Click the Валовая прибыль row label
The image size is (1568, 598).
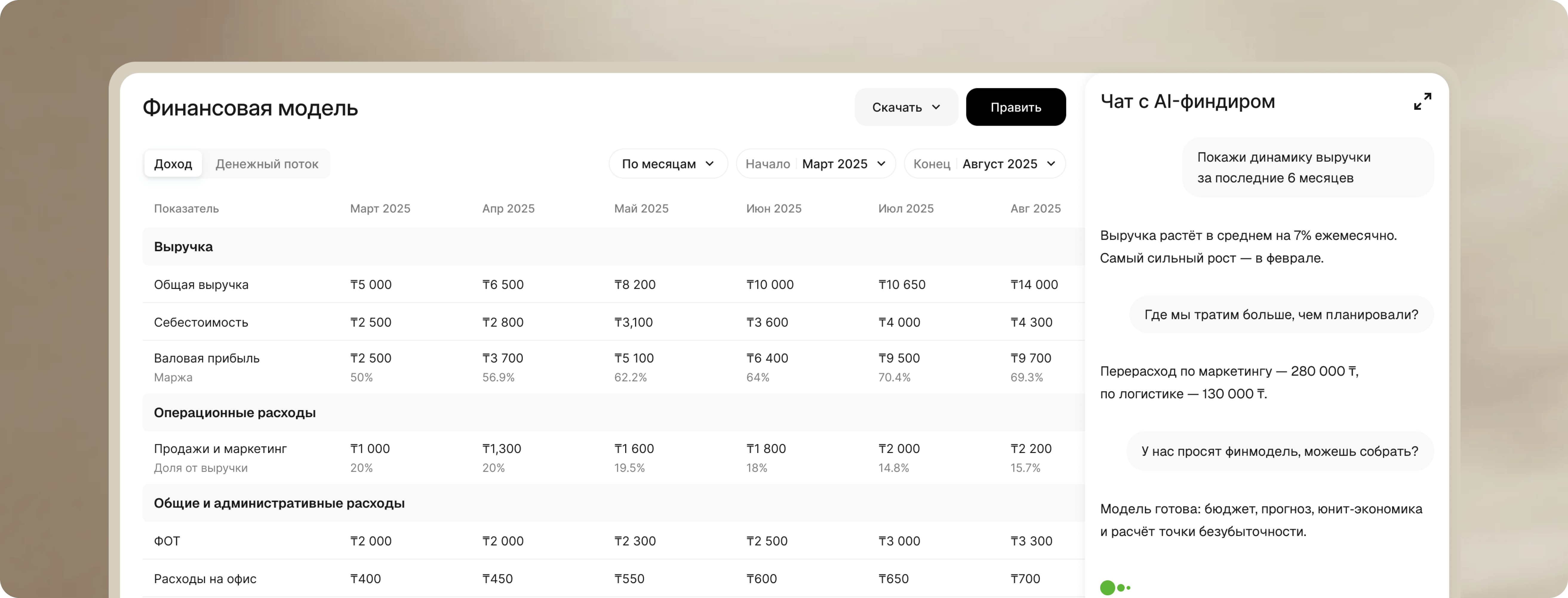click(206, 358)
